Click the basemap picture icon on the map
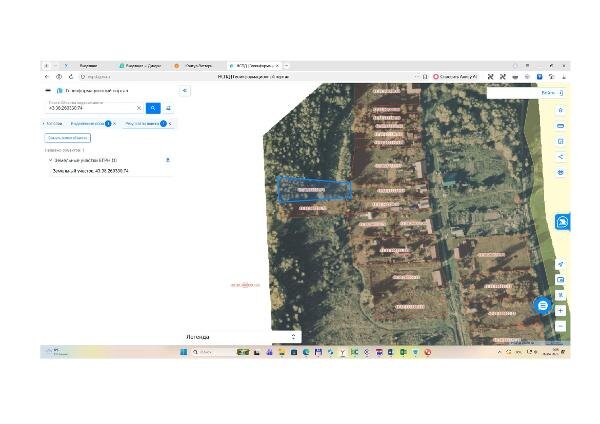600x424 pixels. tap(561, 280)
